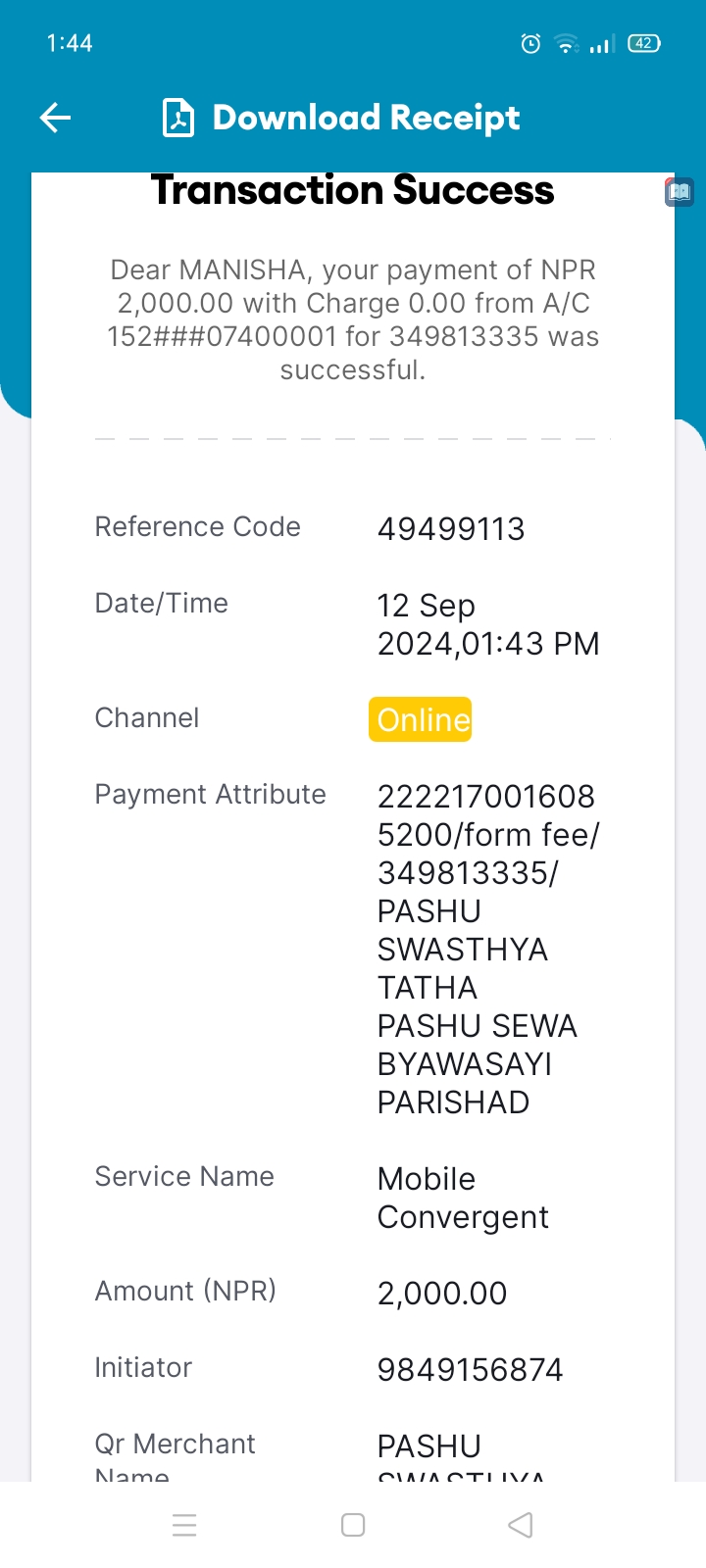This screenshot has height=1568, width=706.
Task: Tap the battery indicator showing 42
Action: 644,43
